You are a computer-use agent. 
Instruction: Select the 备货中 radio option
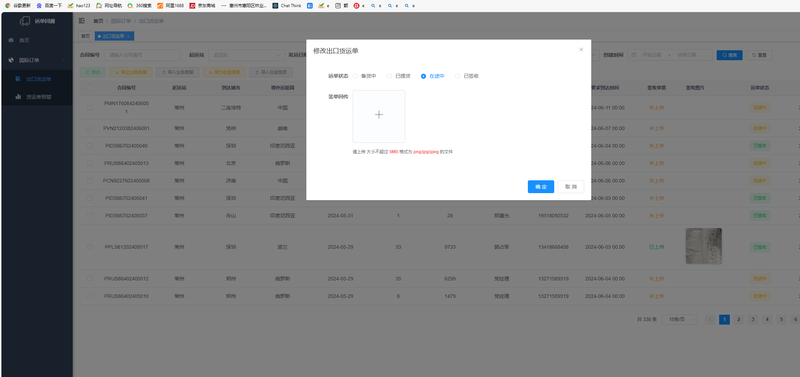coord(364,76)
